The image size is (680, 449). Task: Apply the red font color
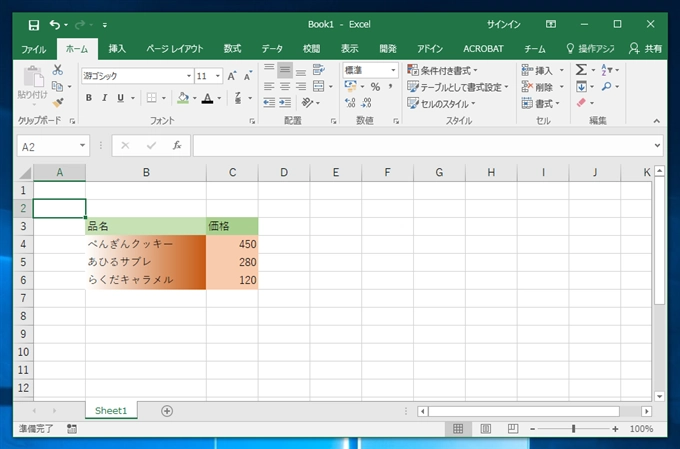coord(208,98)
